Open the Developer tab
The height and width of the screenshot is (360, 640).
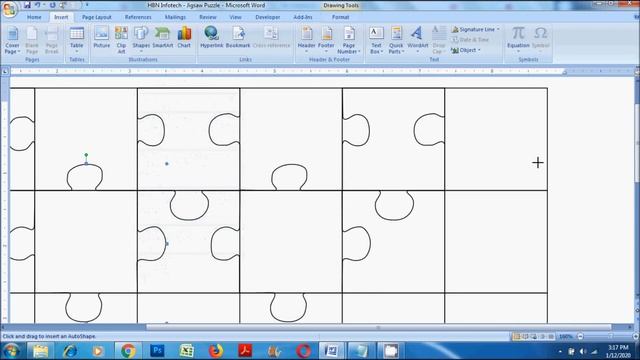pyautogui.click(x=268, y=17)
